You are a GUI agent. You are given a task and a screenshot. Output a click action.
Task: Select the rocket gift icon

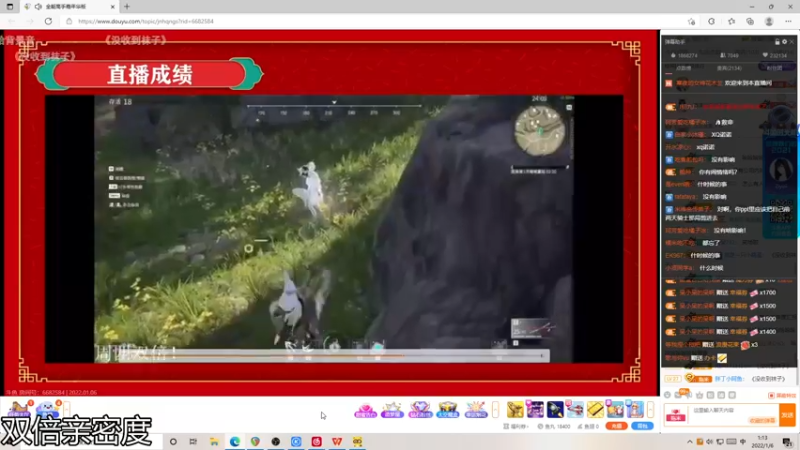555,409
